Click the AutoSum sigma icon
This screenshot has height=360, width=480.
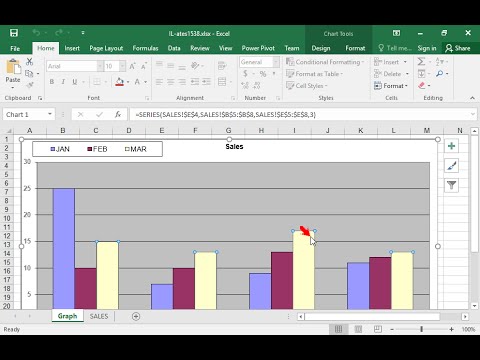tap(421, 62)
